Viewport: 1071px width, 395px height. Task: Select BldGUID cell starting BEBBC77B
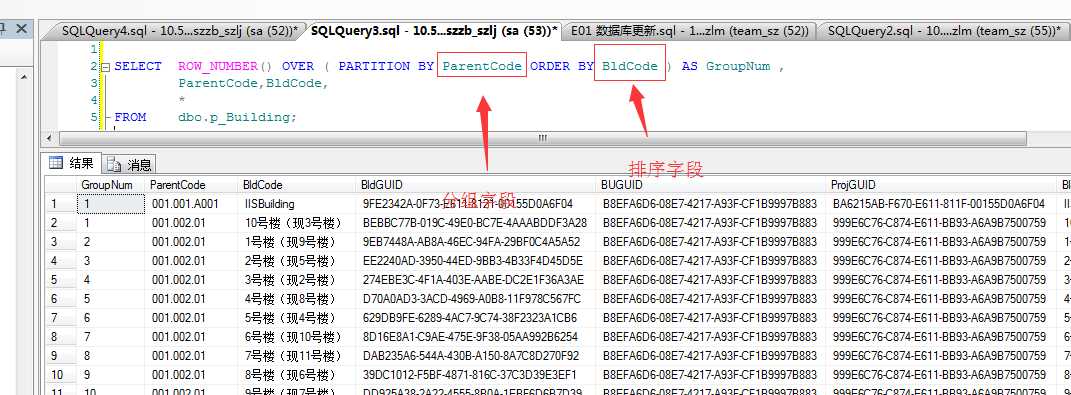click(x=475, y=223)
